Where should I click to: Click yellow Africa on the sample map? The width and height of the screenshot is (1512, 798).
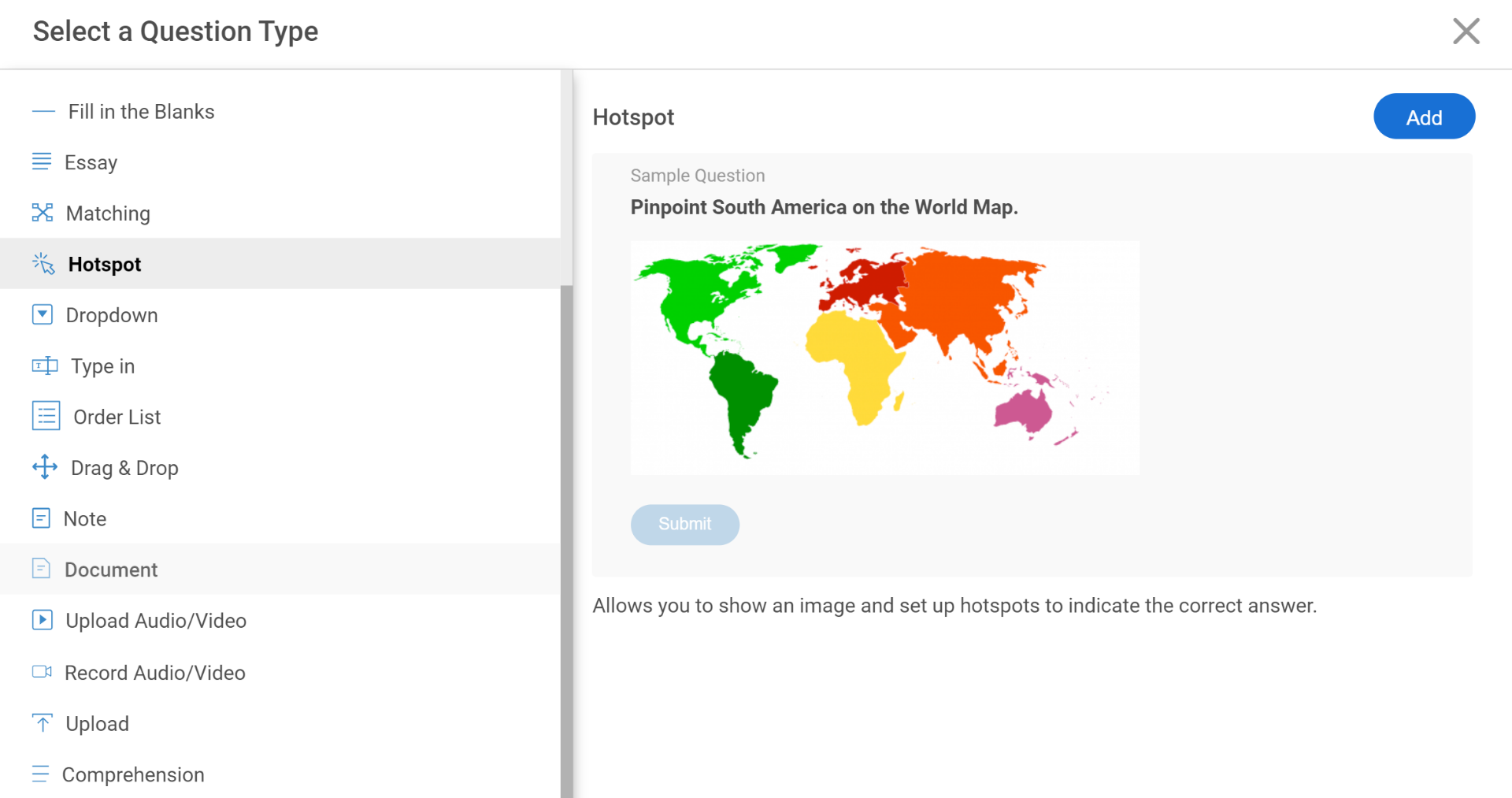click(x=856, y=358)
